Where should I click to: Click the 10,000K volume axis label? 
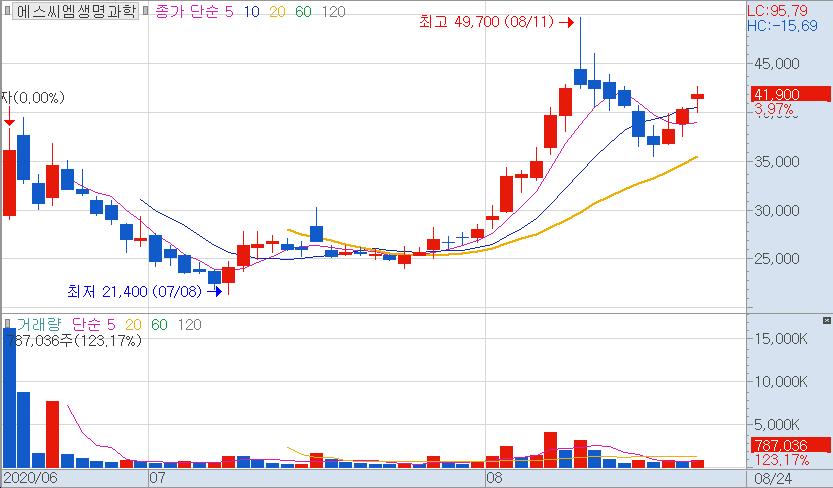[780, 381]
